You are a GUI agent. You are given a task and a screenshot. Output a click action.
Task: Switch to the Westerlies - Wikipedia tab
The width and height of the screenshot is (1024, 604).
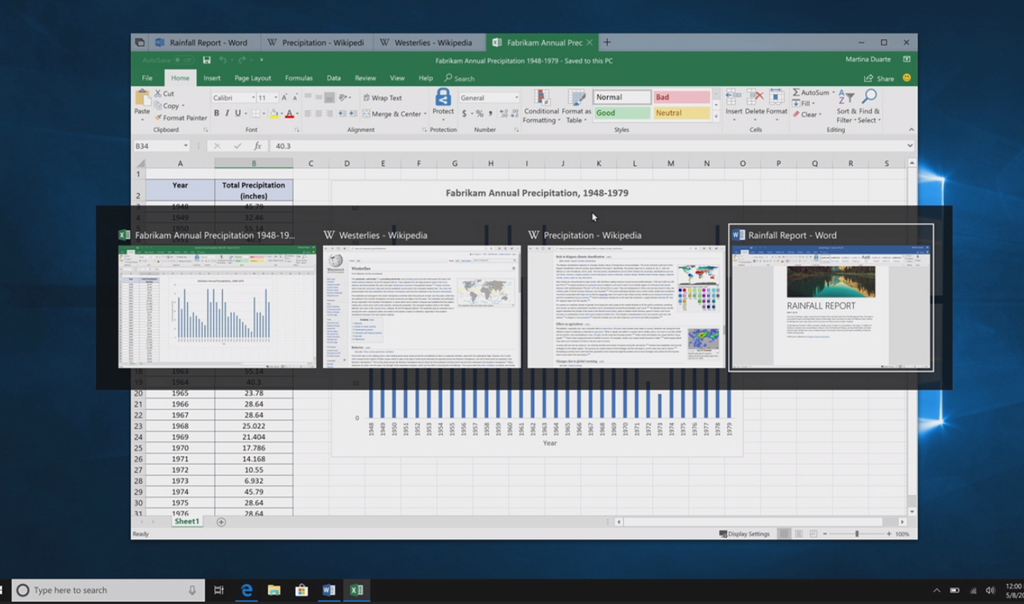tap(432, 43)
